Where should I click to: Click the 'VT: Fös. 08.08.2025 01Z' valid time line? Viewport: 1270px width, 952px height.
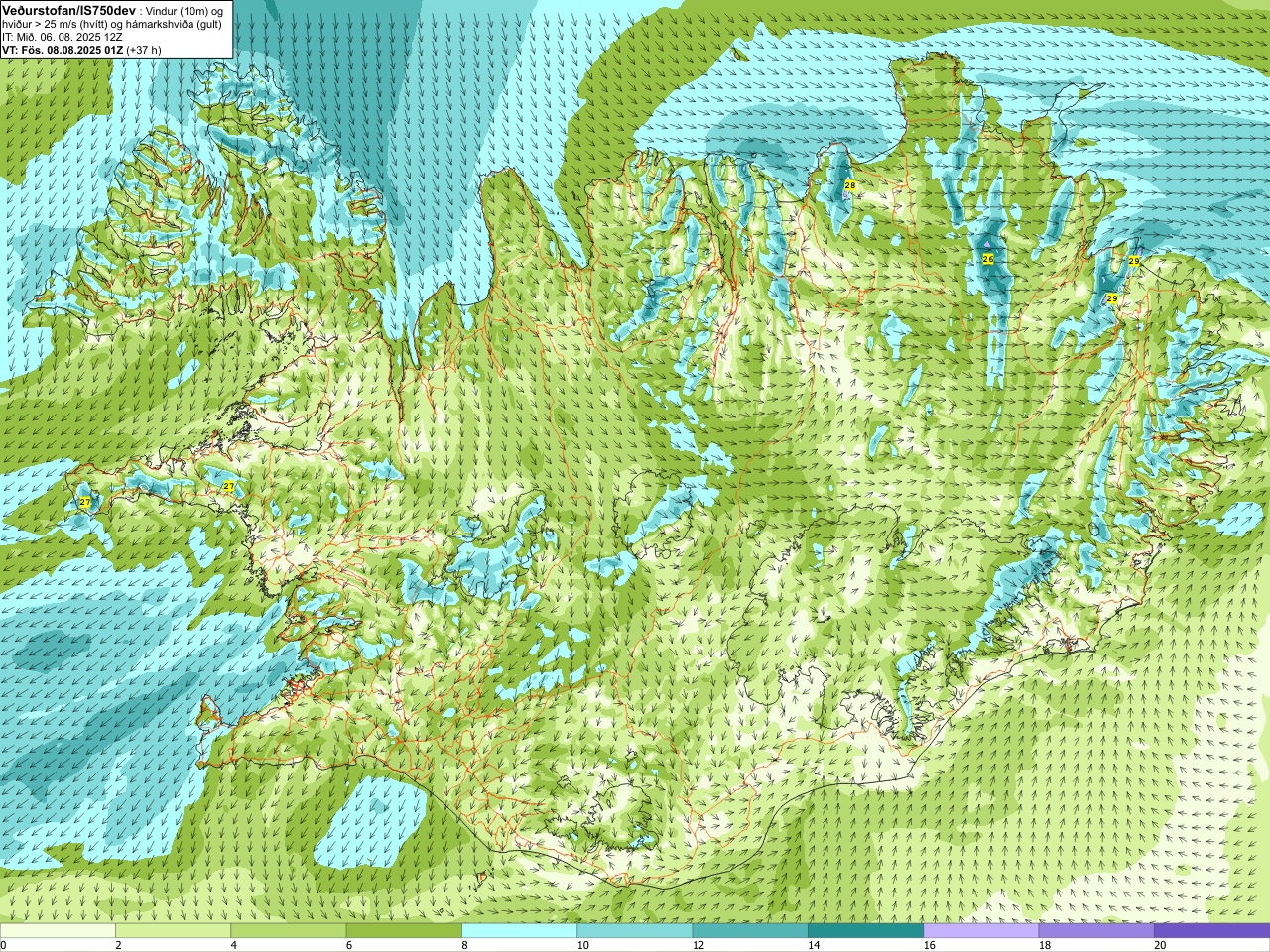[x=63, y=49]
